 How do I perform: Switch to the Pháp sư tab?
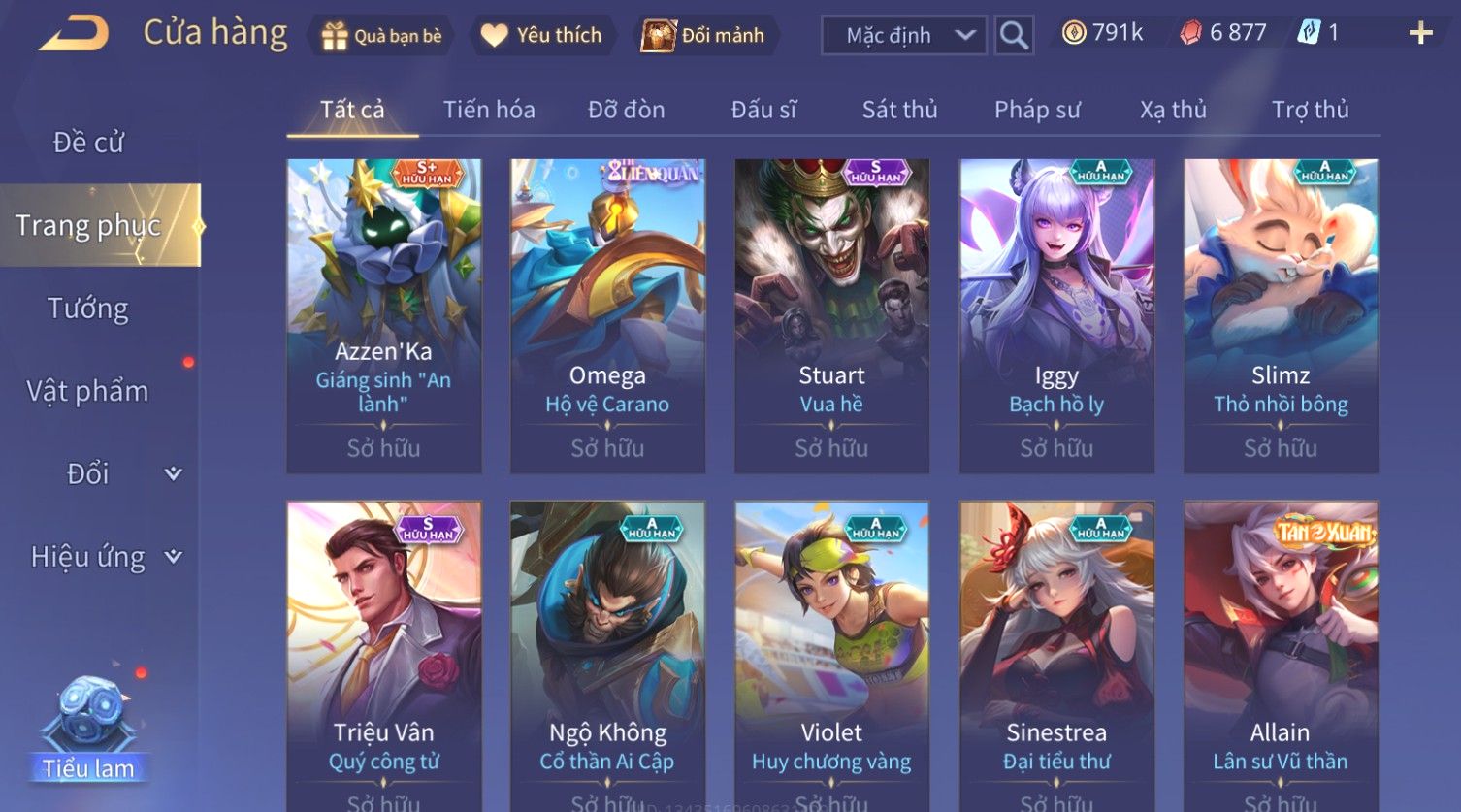click(1037, 110)
